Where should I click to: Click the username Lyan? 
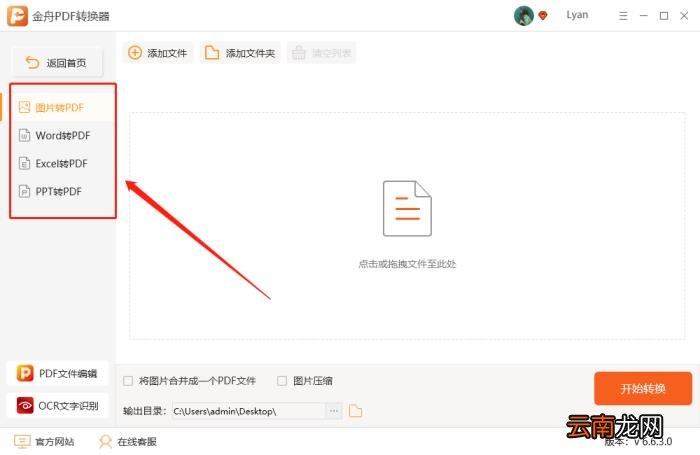pyautogui.click(x=577, y=15)
